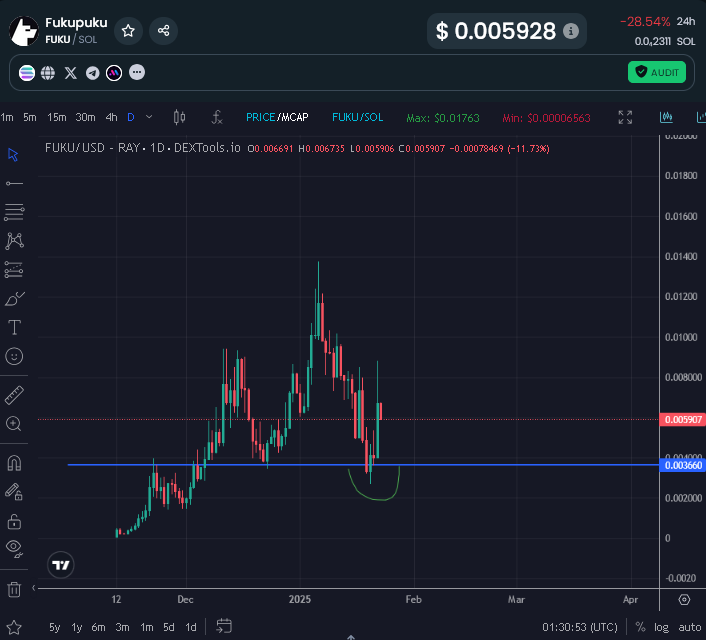Open the indicators fx menu
The height and width of the screenshot is (640, 706).
pos(217,118)
